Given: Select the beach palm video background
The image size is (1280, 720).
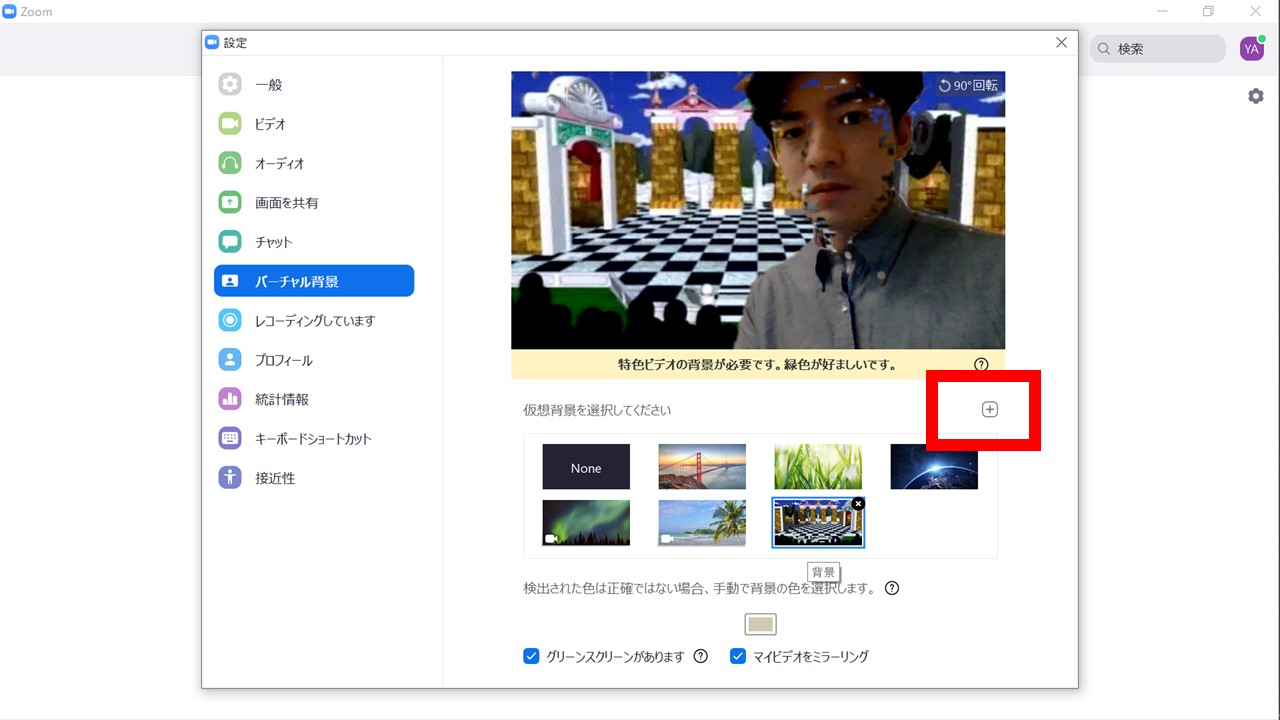Looking at the screenshot, I should pos(702,523).
